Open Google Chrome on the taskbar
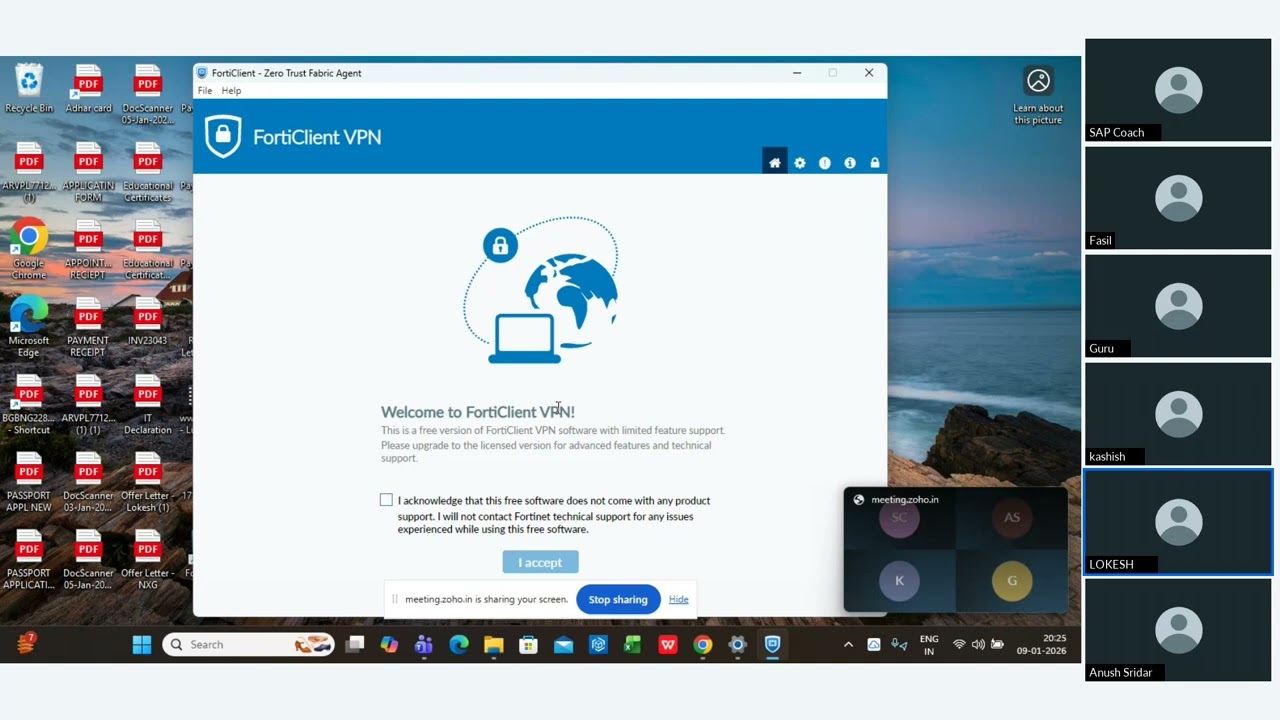 (x=703, y=645)
